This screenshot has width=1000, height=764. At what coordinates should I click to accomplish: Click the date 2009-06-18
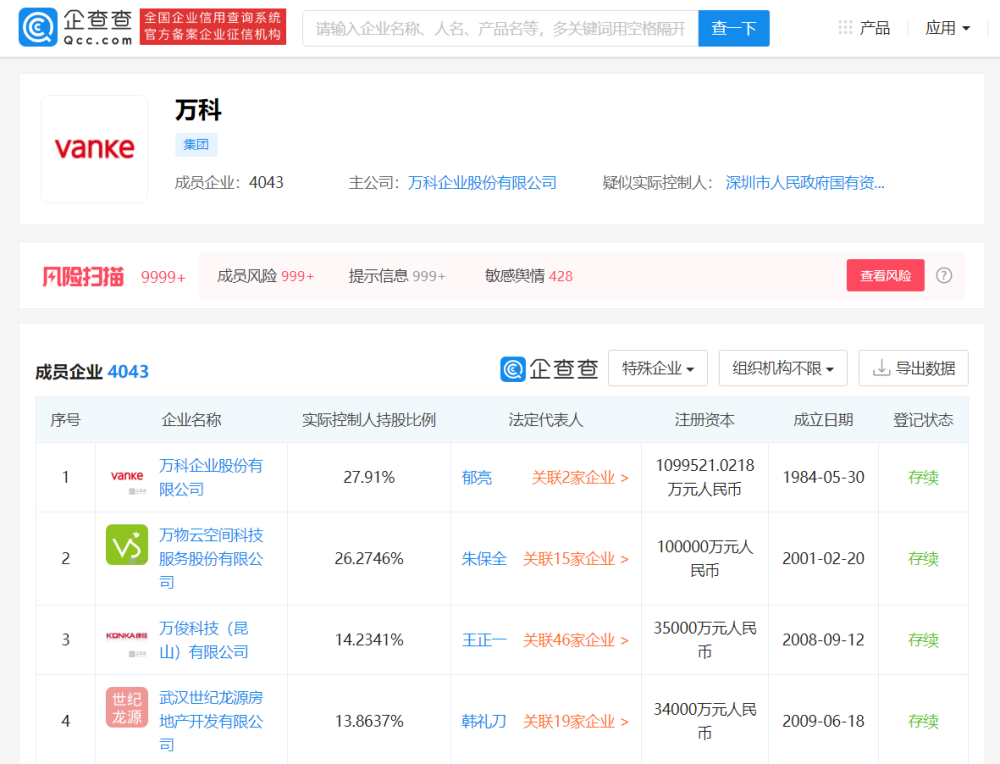[x=823, y=721]
